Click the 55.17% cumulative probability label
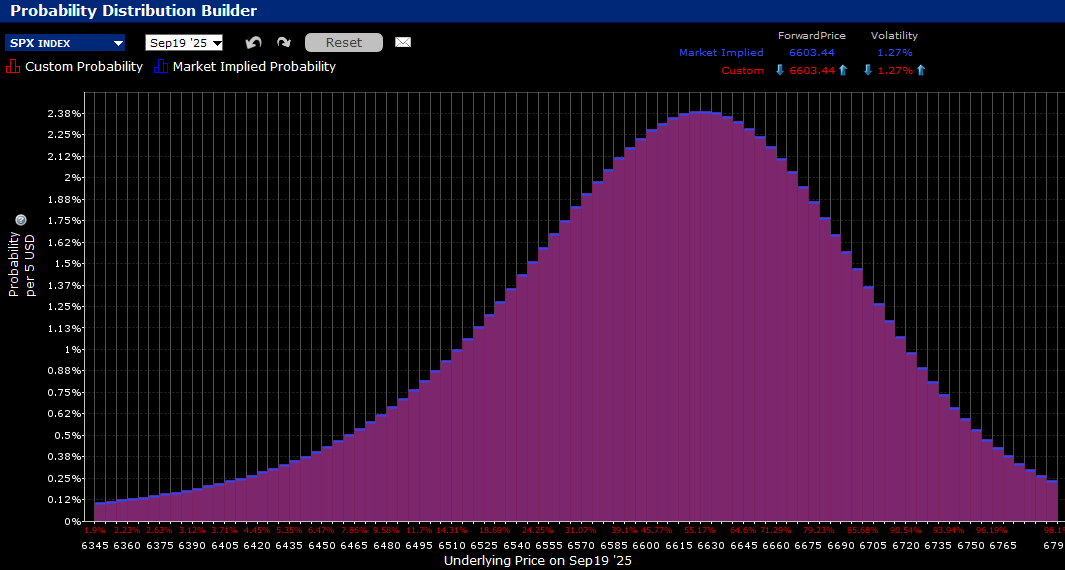The image size is (1065, 570). click(x=700, y=530)
